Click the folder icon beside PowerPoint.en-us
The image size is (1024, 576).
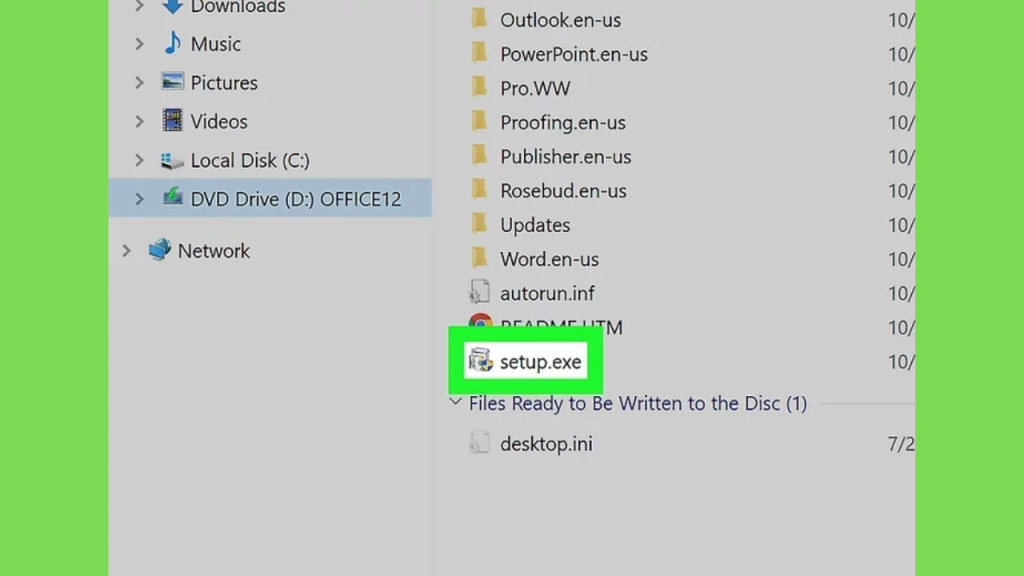click(x=479, y=52)
